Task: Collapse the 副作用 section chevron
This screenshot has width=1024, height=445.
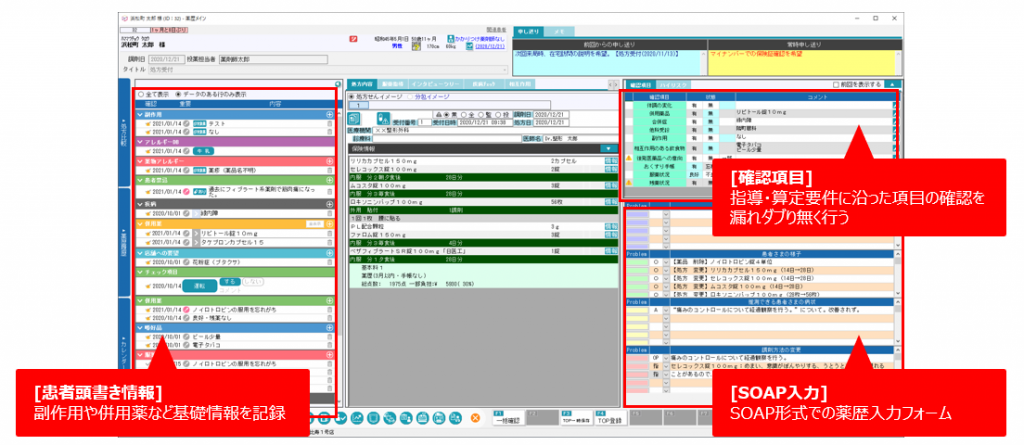Action: pos(140,114)
